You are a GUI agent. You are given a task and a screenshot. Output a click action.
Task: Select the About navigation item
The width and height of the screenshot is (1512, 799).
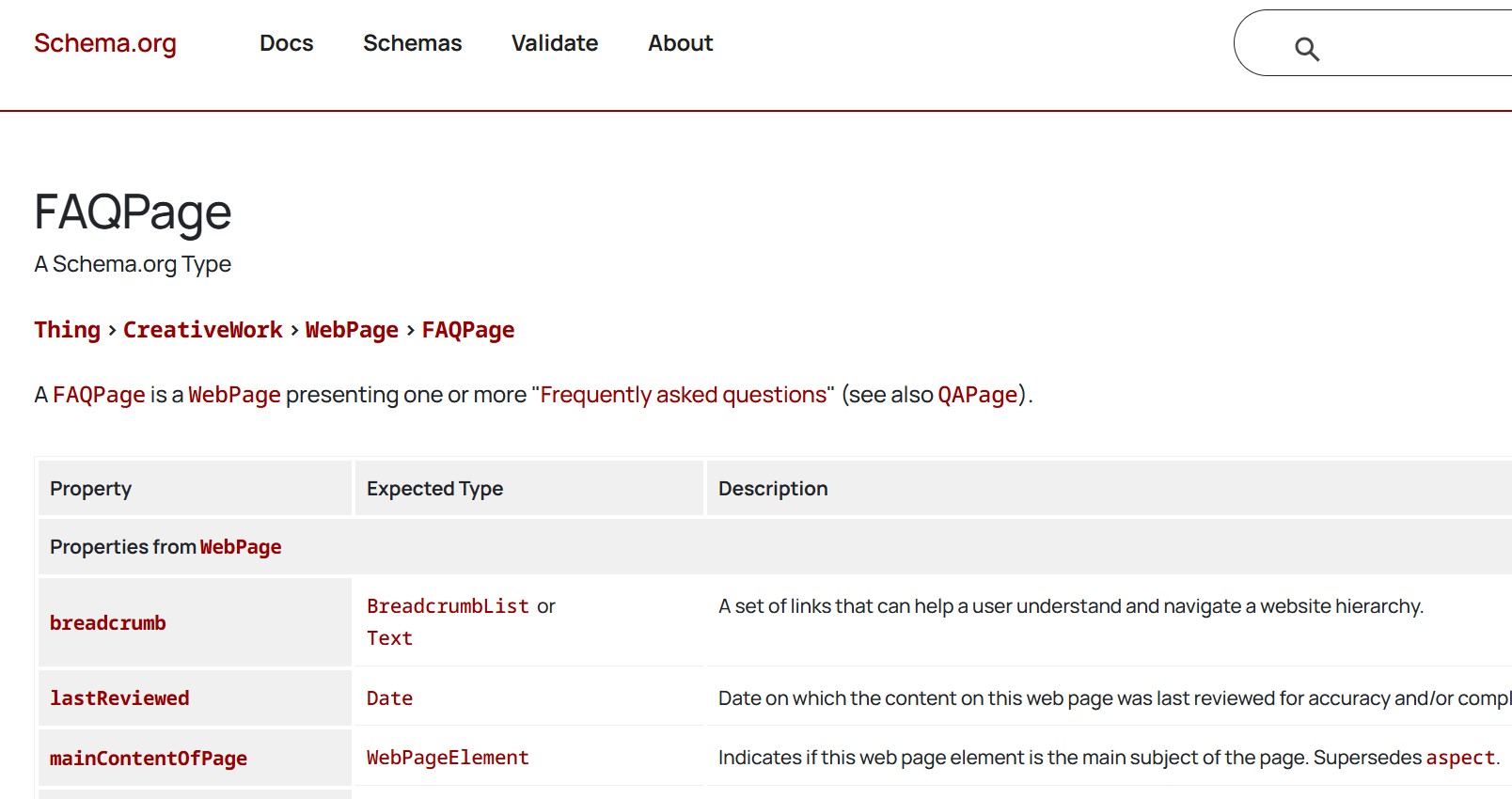tap(680, 43)
